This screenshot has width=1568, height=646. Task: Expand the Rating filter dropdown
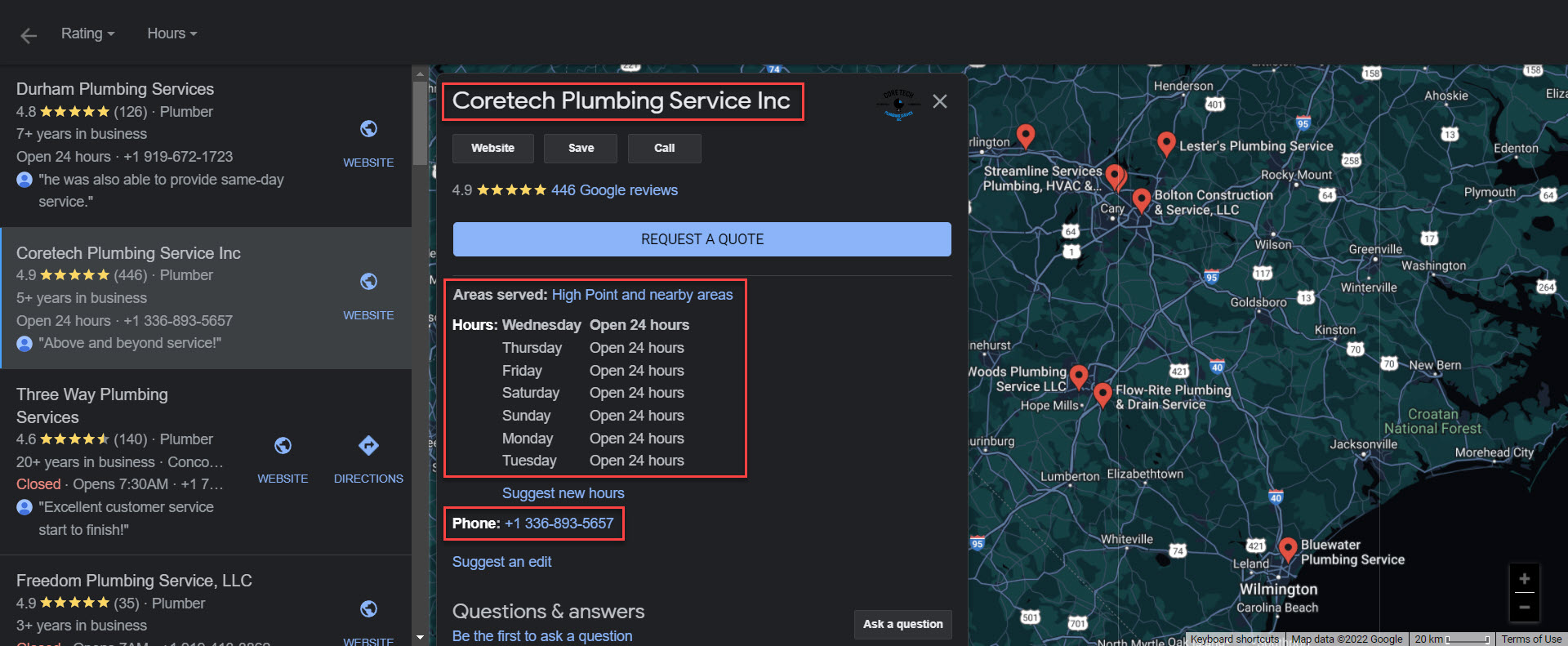pos(87,33)
